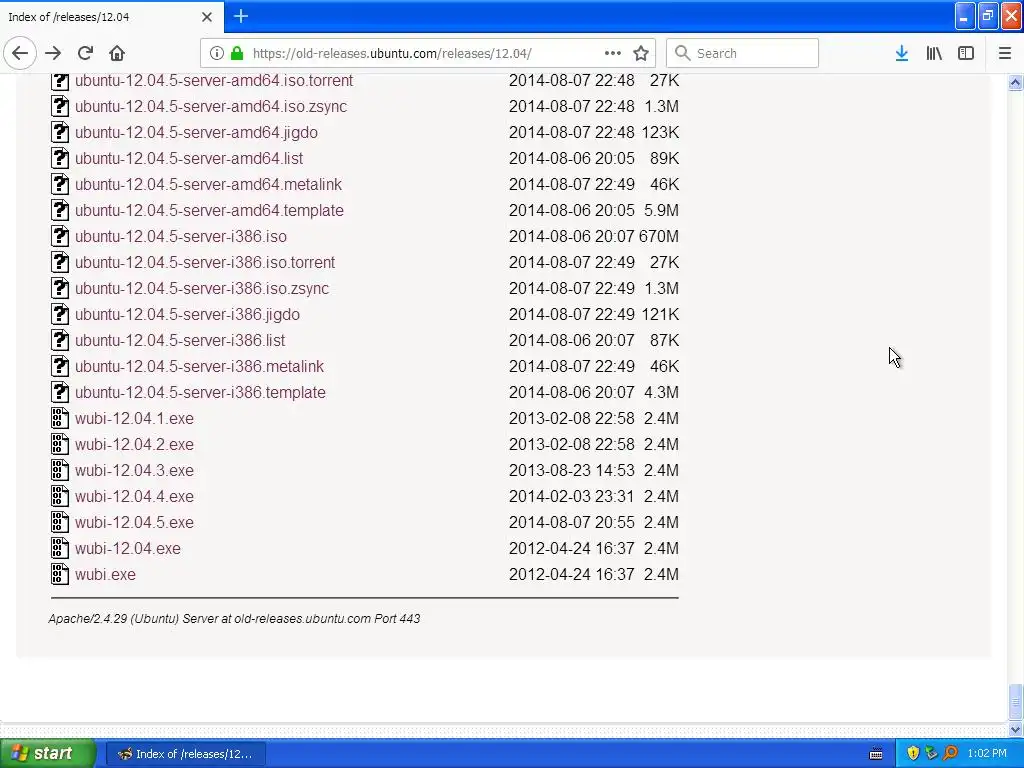Open ubuntu-12.04.5-server-amd64.template link
This screenshot has height=768, width=1024.
pos(209,210)
